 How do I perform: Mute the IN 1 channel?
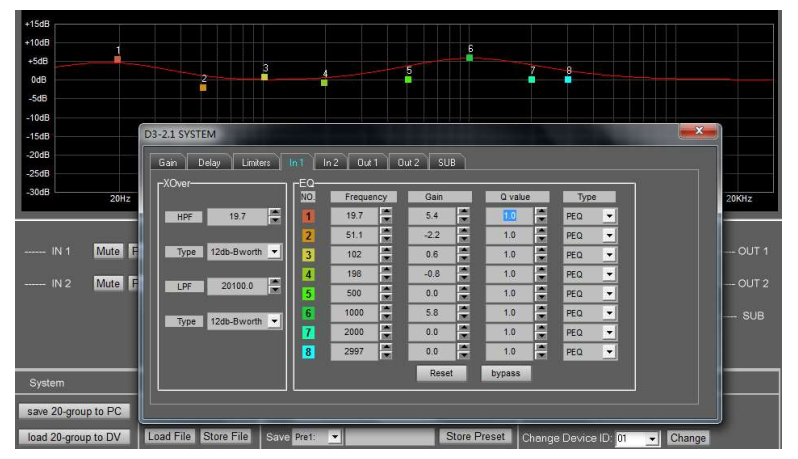108,250
